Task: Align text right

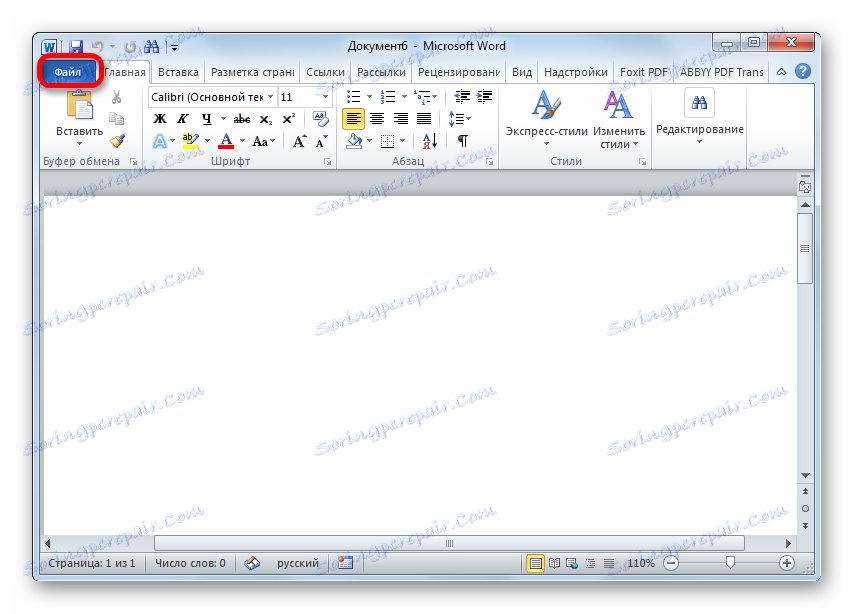Action: [x=400, y=118]
